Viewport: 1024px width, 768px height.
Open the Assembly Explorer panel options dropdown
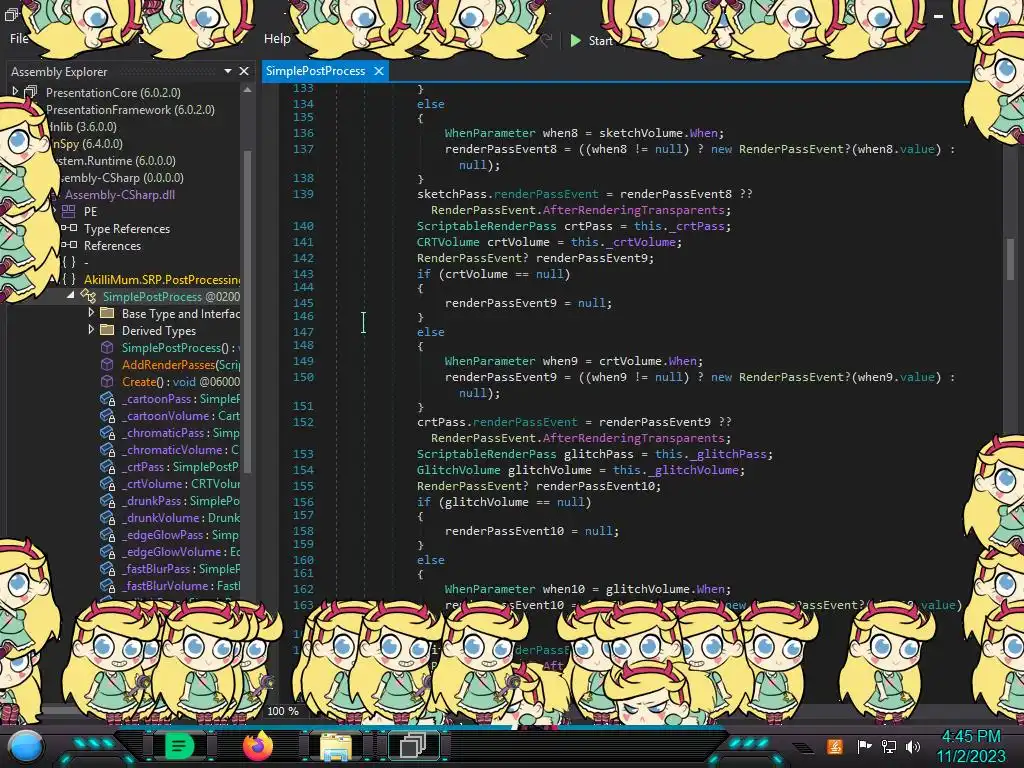click(x=227, y=71)
